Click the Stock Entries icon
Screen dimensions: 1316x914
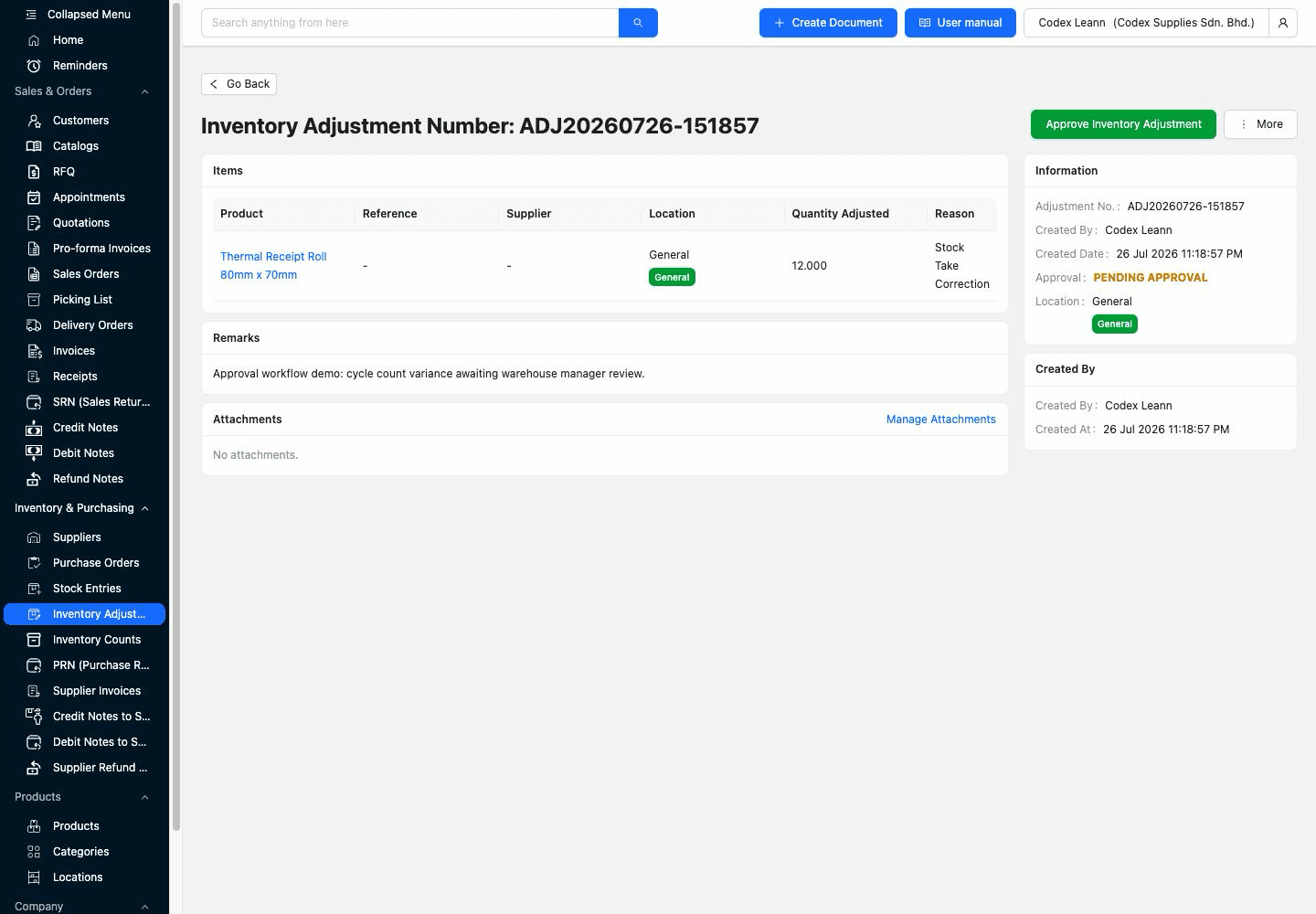pyautogui.click(x=34, y=589)
